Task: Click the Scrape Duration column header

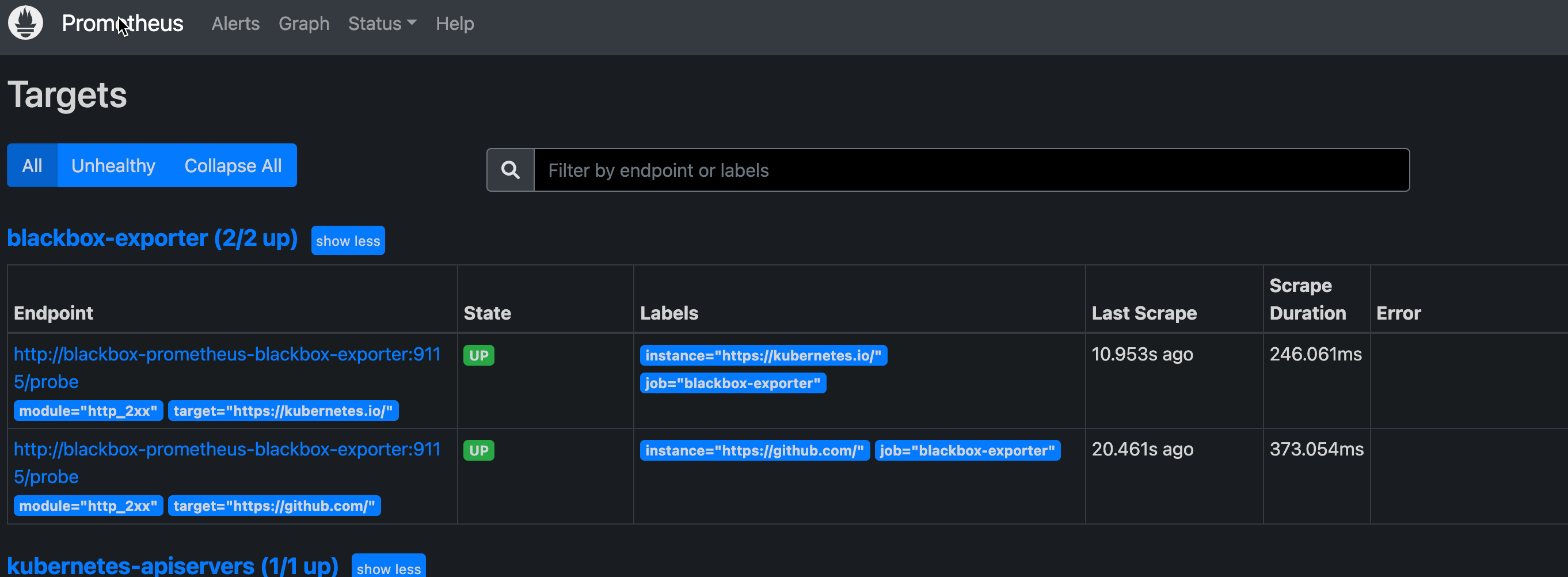Action: [x=1307, y=299]
